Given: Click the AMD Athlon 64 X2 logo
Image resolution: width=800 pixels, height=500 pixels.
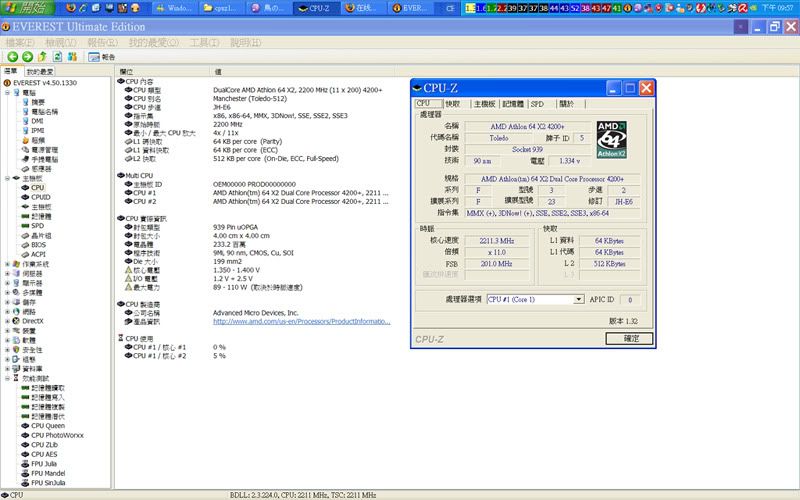Looking at the screenshot, I should click(611, 140).
